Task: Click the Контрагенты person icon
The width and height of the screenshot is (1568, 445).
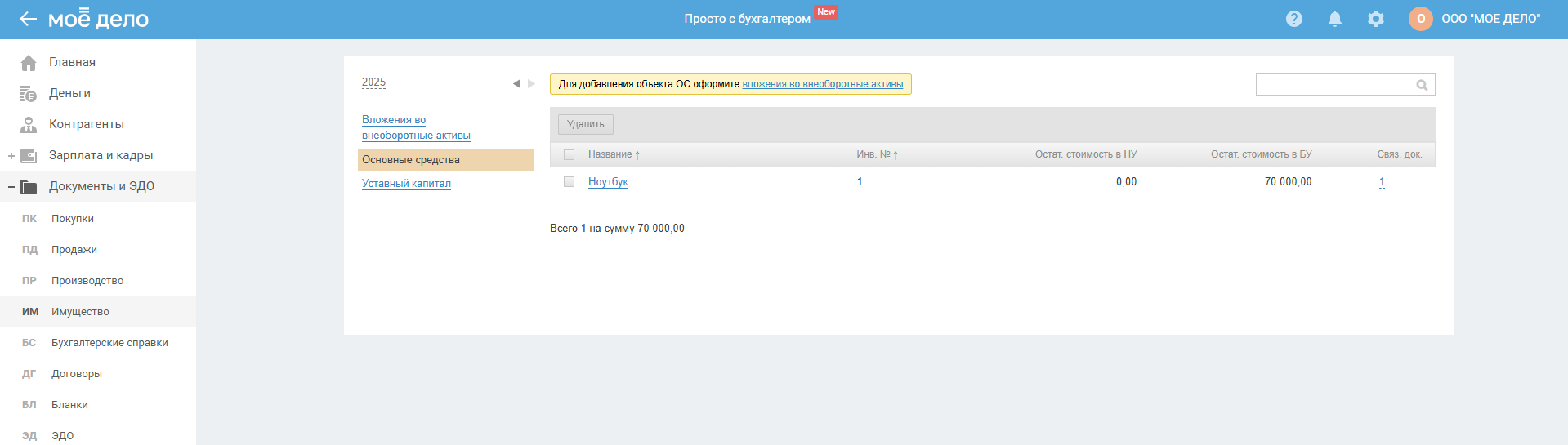Action: pyautogui.click(x=29, y=125)
